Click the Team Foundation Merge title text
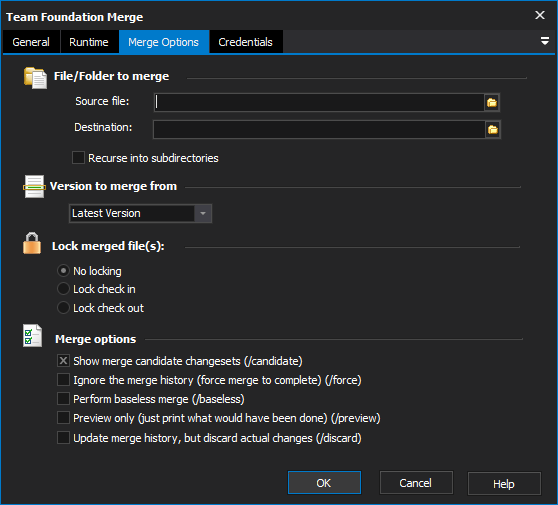Screen dimensions: 558x505 point(75,17)
